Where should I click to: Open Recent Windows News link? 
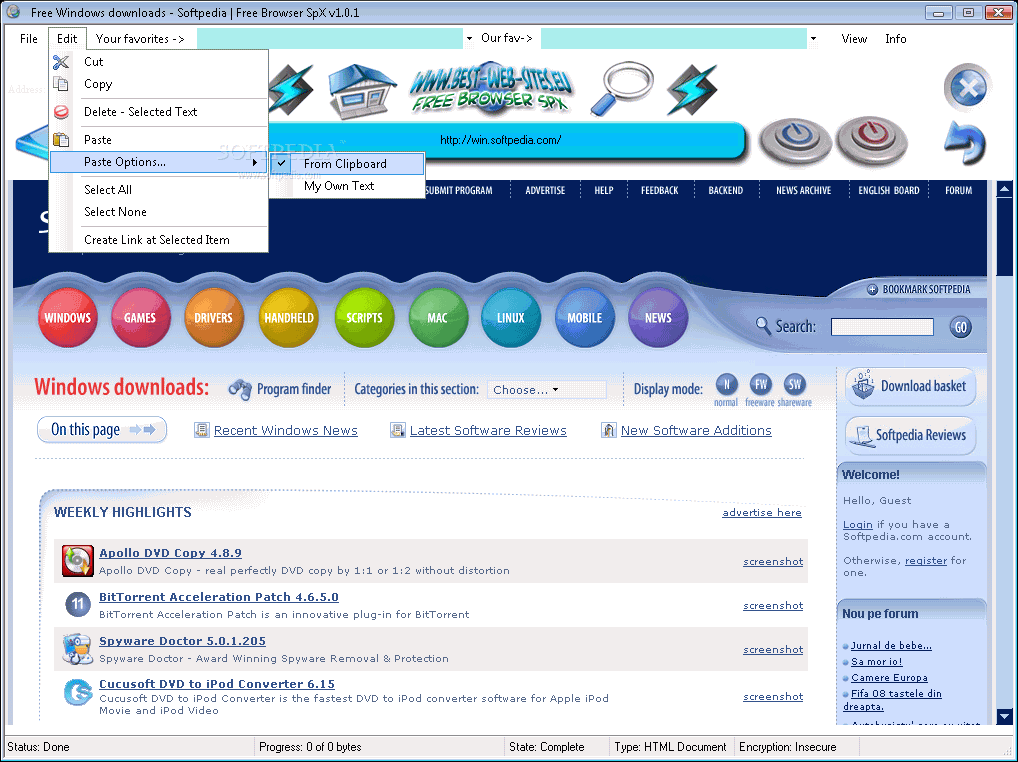pyautogui.click(x=286, y=430)
